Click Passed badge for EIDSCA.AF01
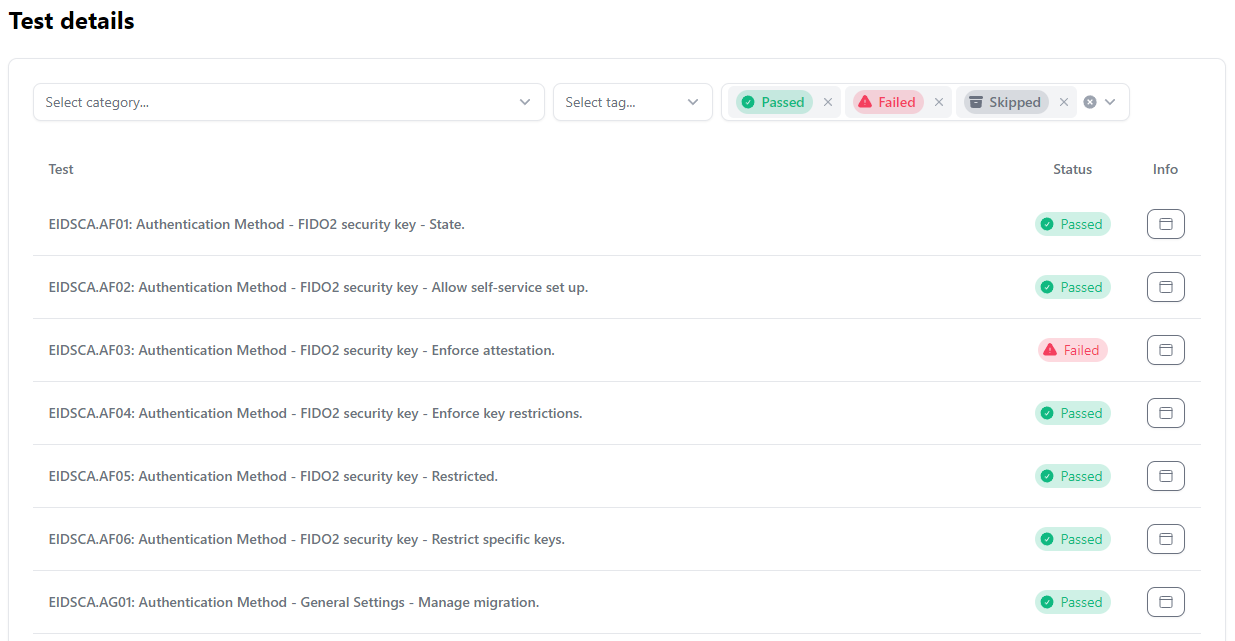Viewport: 1235px width, 641px height. 1072,224
